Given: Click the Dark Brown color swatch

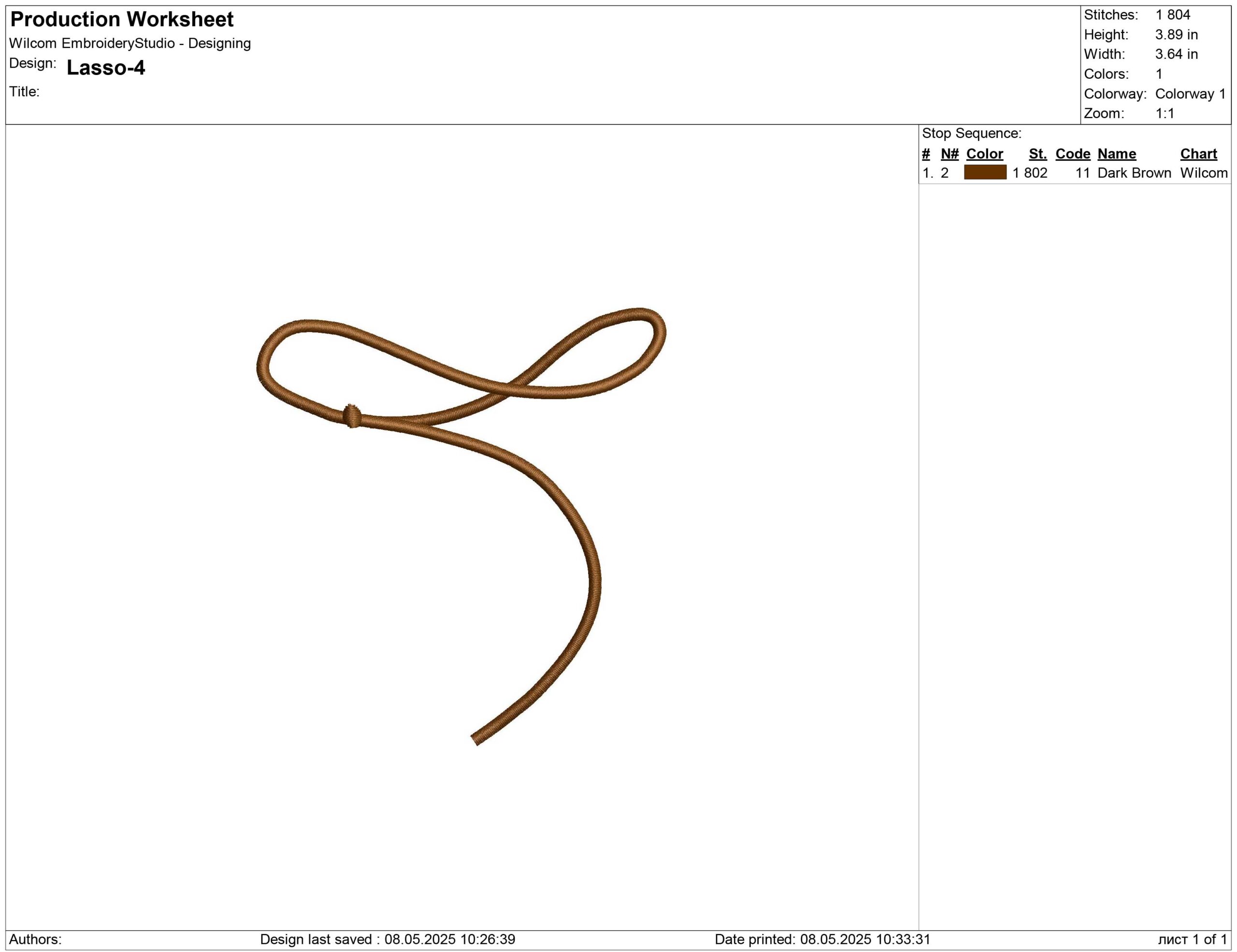Looking at the screenshot, I should coord(985,173).
